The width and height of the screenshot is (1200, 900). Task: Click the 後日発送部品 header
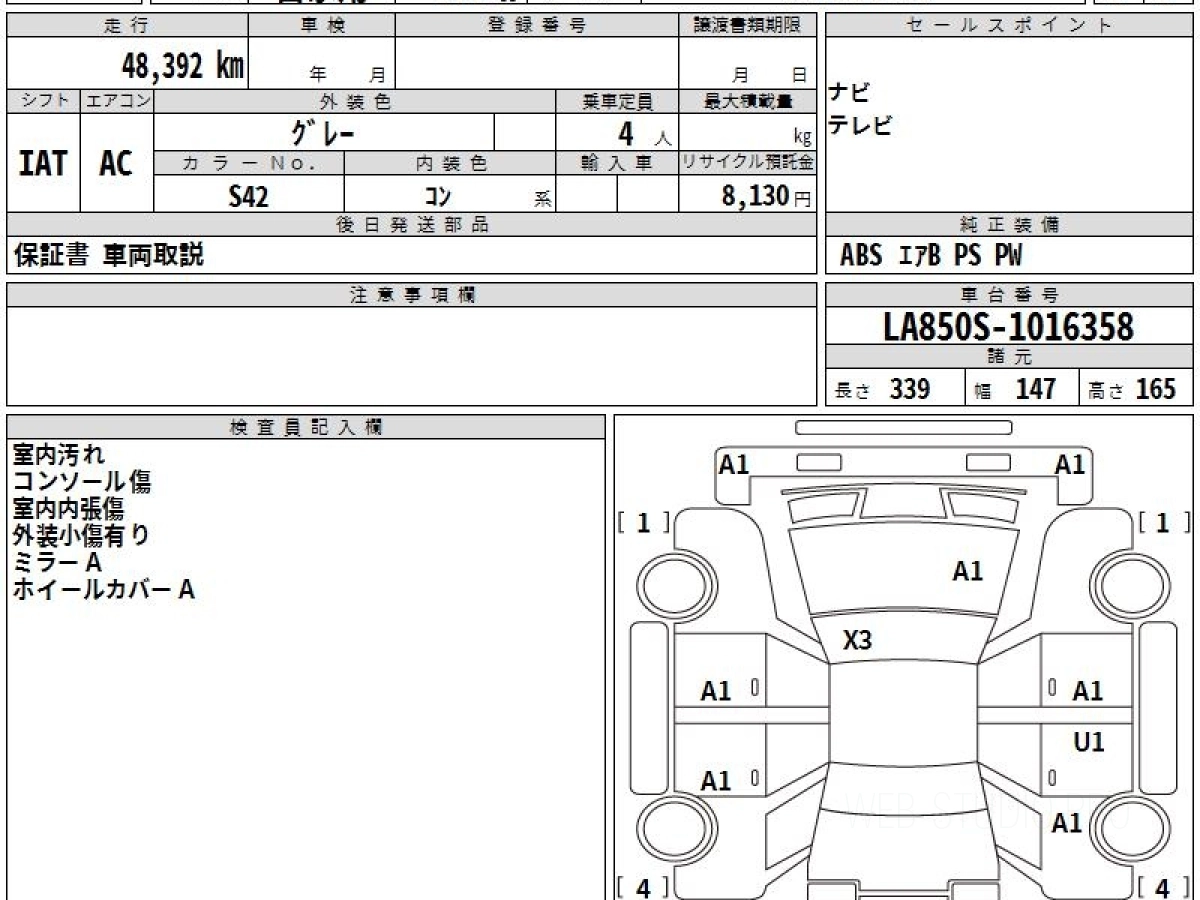coord(412,225)
